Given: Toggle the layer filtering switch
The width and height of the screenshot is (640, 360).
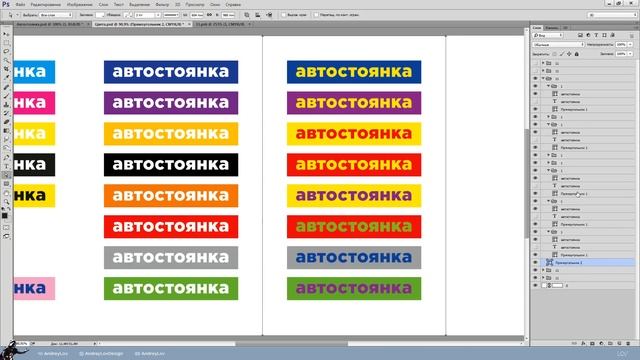Looking at the screenshot, I should [631, 36].
